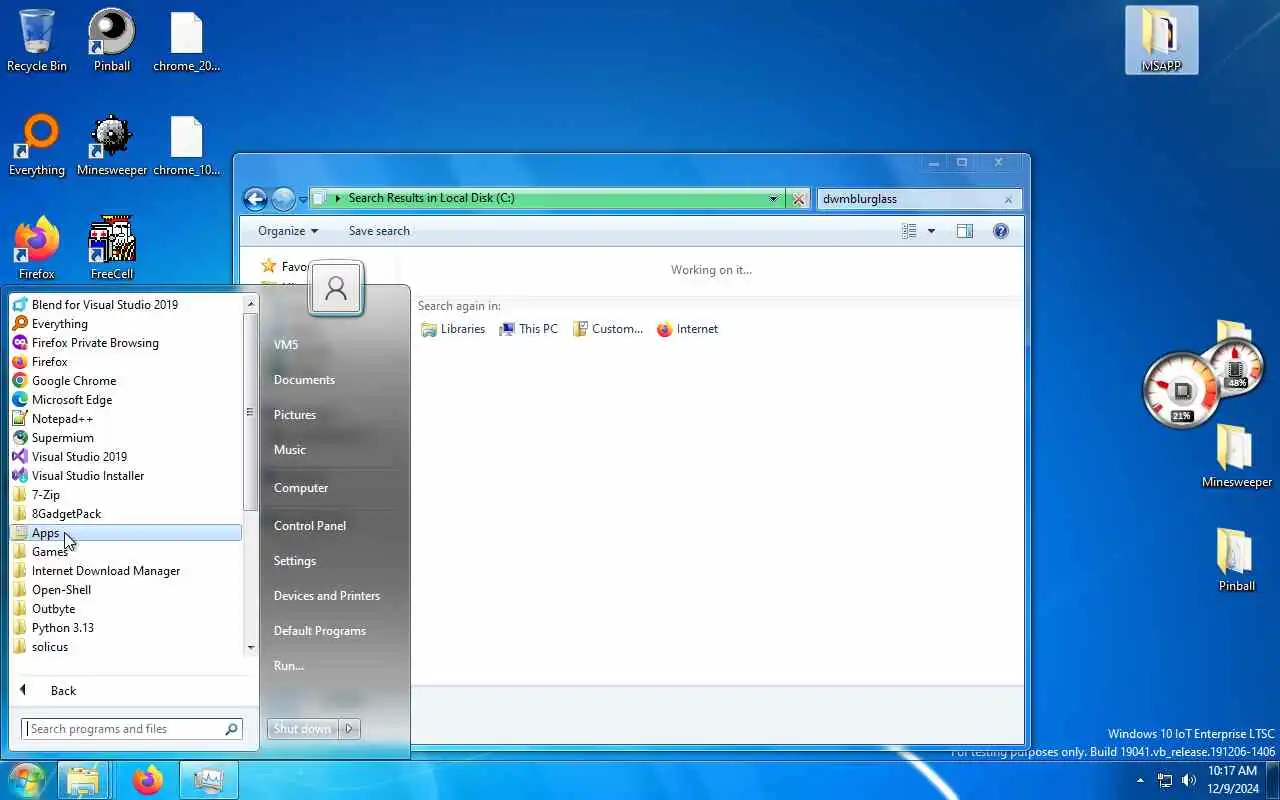This screenshot has height=800, width=1280.
Task: Open File Explorer from the taskbar
Action: 83,779
